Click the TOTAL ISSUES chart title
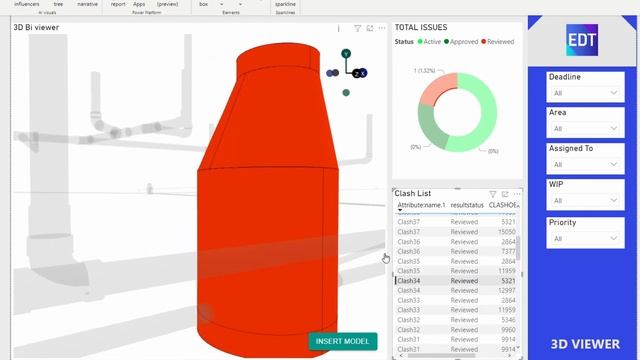The image size is (640, 360). [421, 27]
